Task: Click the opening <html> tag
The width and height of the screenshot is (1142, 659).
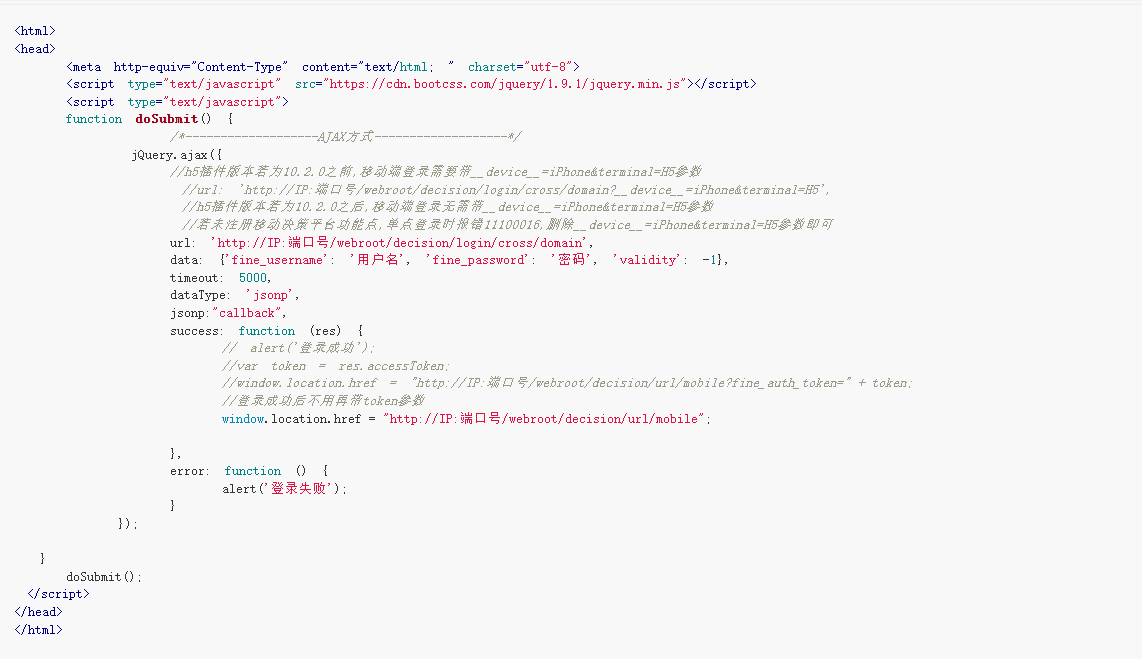Action: click(x=35, y=31)
